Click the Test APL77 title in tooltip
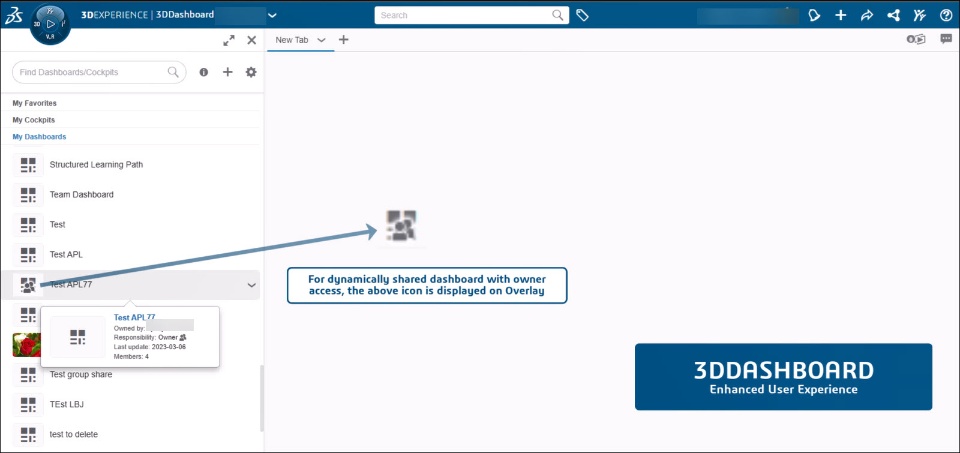960x453 pixels. [x=134, y=317]
